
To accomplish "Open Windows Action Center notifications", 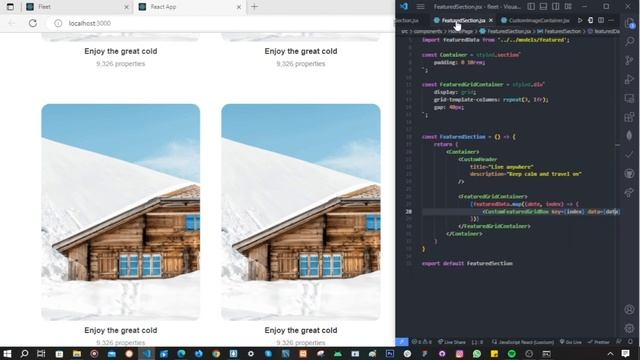I will 625,353.
